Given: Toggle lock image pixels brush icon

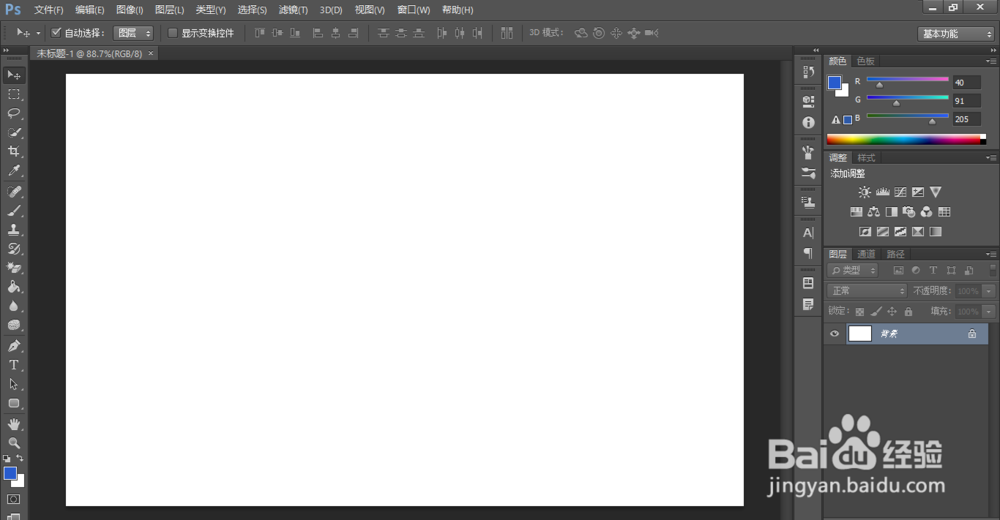Looking at the screenshot, I should 876,311.
